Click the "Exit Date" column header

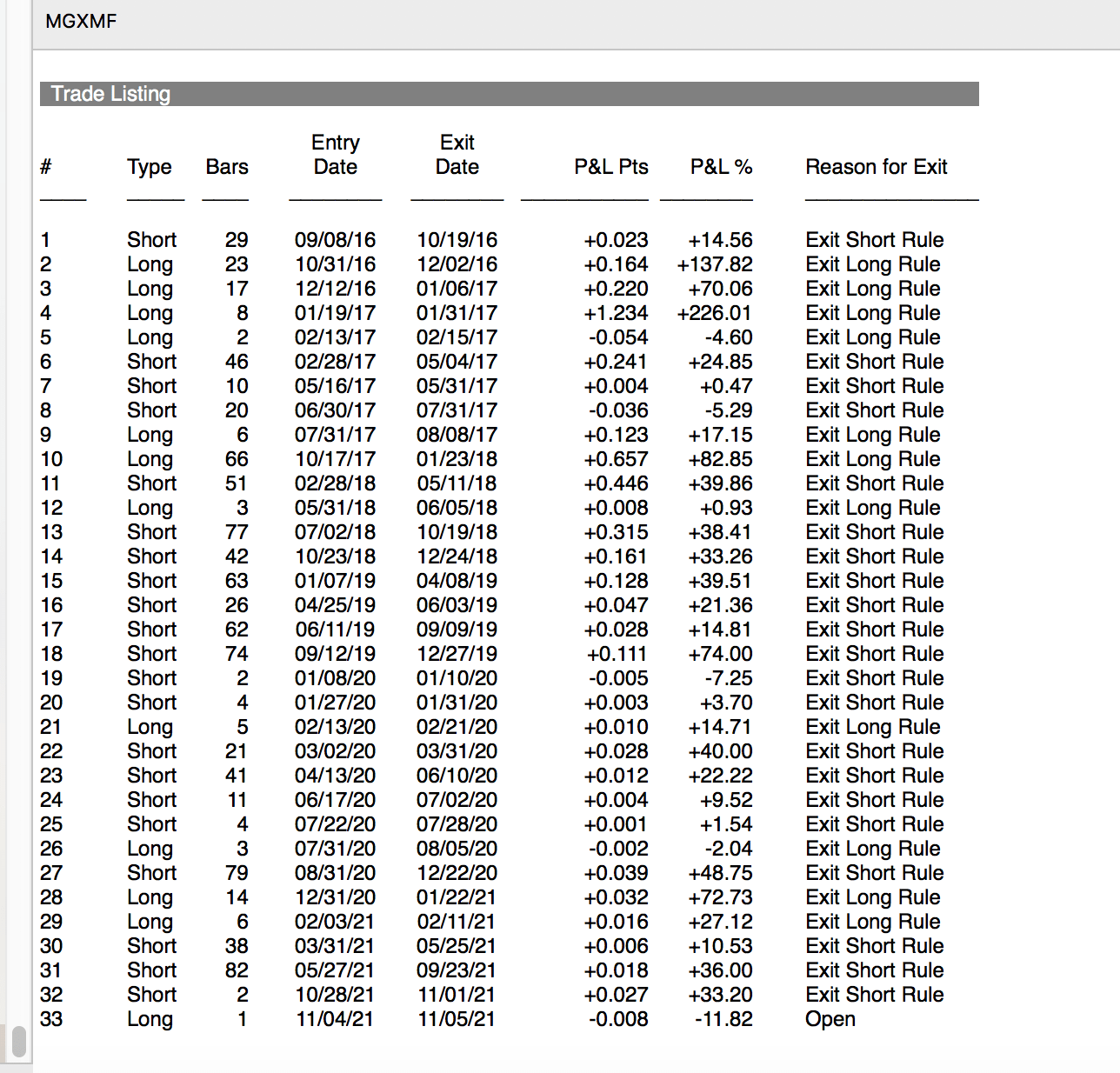[x=457, y=155]
